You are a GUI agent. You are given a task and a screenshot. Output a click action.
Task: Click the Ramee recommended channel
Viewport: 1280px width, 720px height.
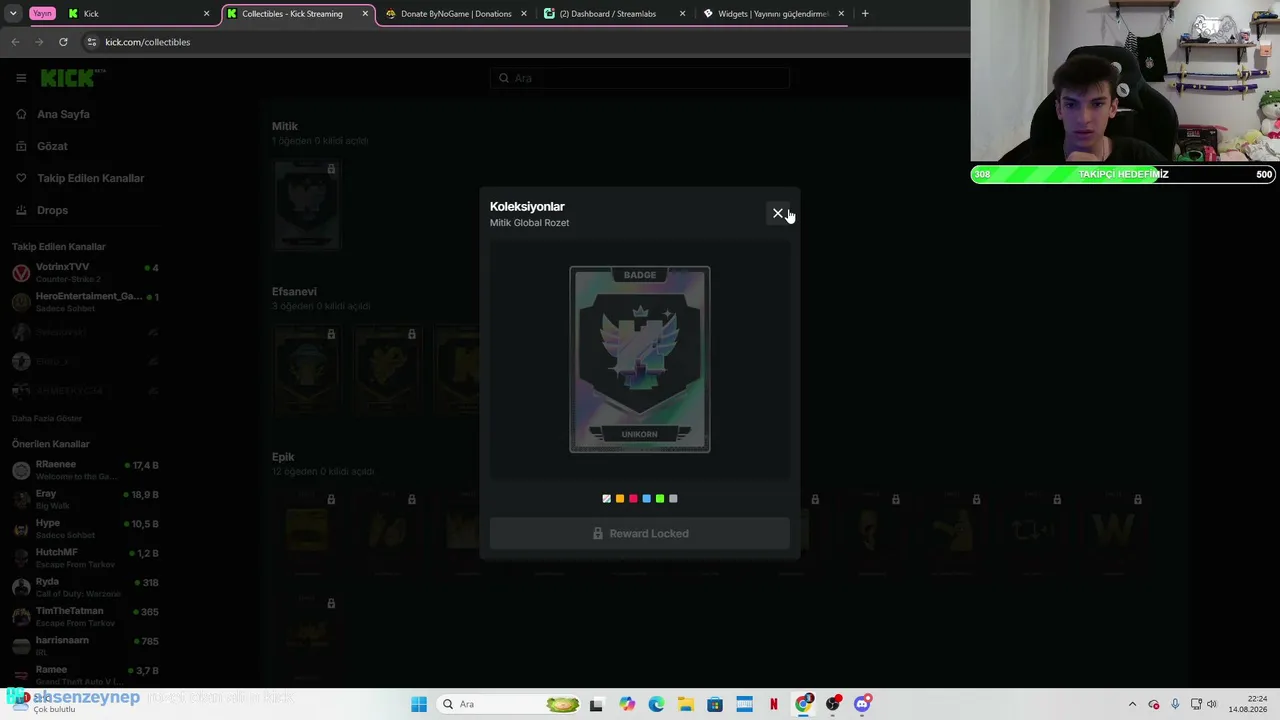click(x=86, y=674)
